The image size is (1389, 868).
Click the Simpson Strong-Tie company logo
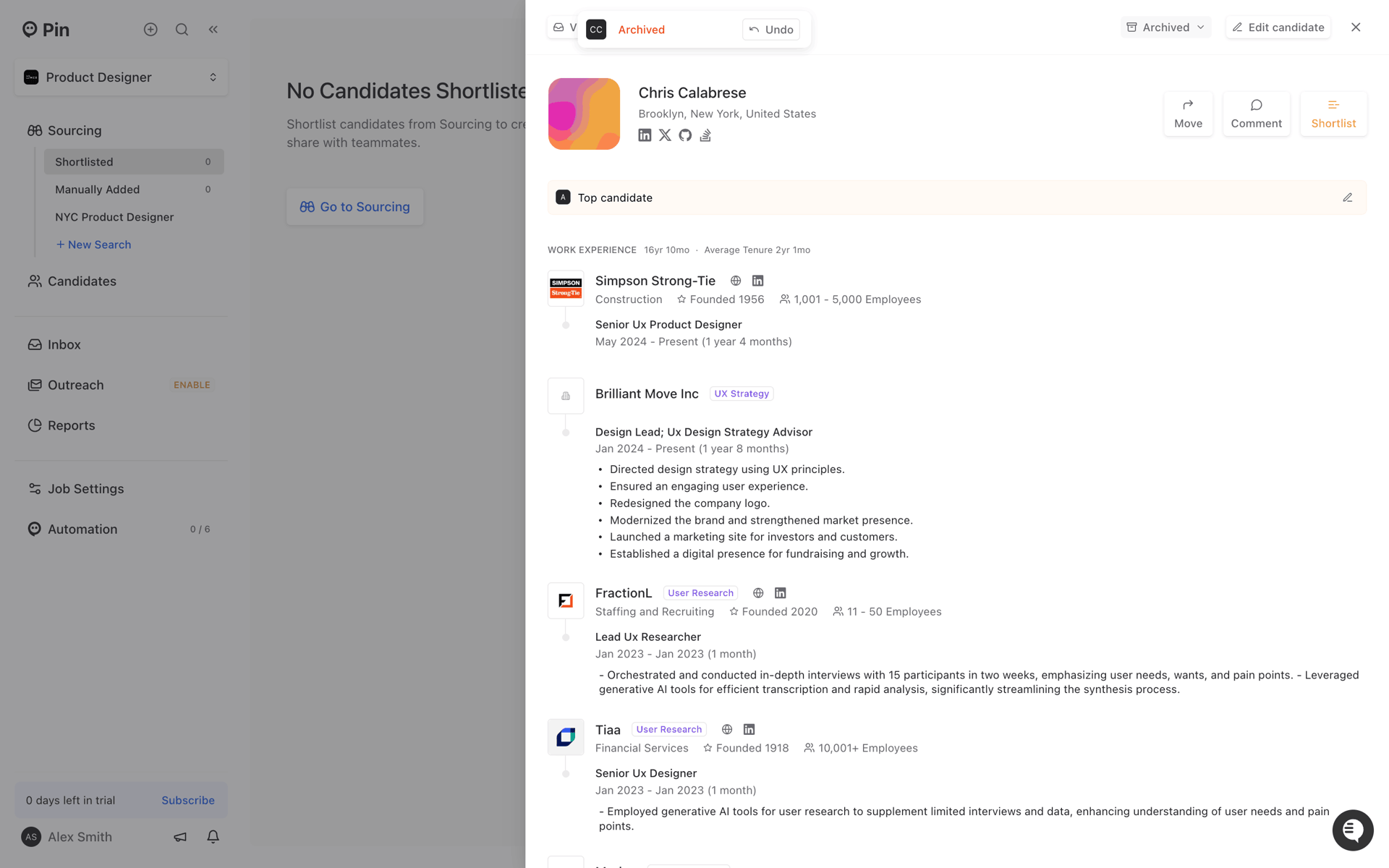(566, 289)
